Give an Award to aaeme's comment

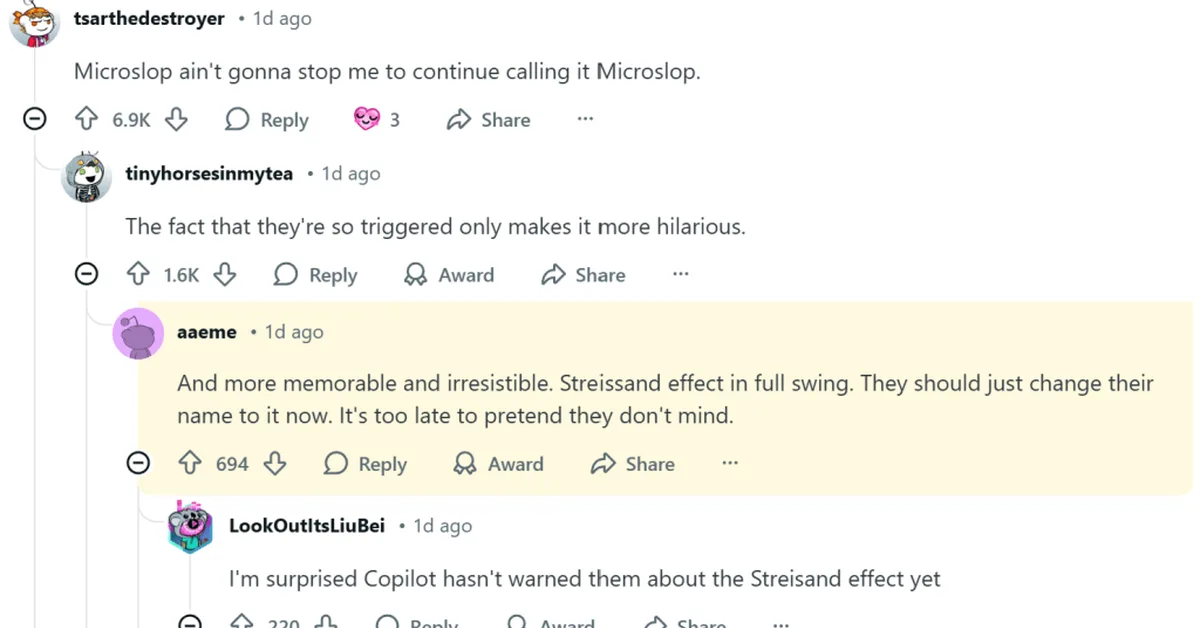497,463
